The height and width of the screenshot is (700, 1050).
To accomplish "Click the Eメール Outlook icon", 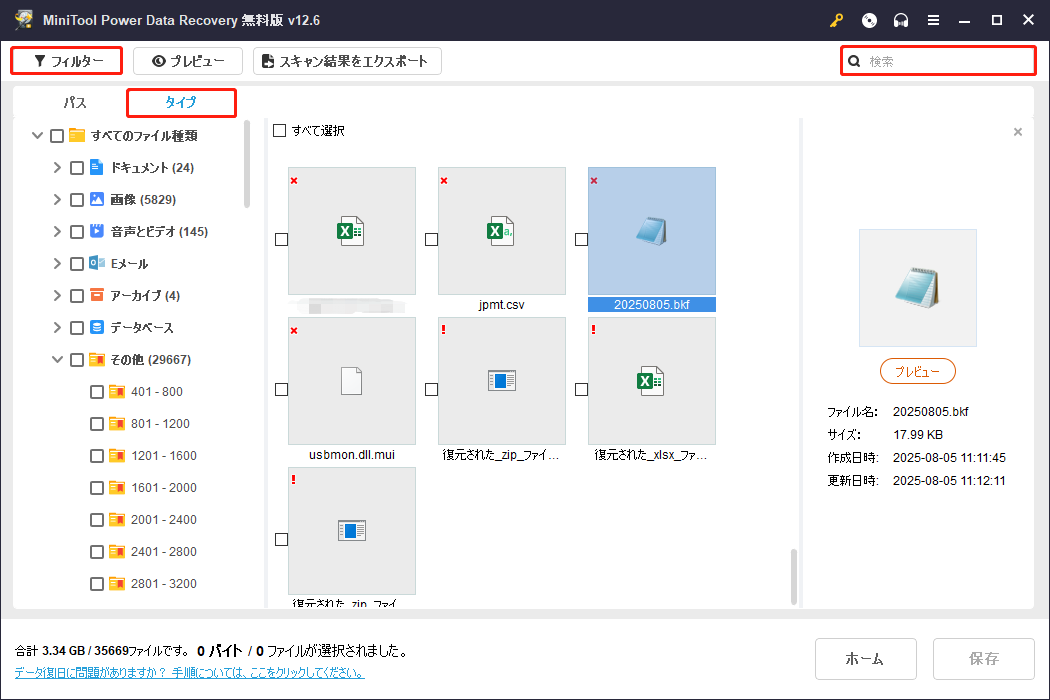I will click(x=96, y=263).
